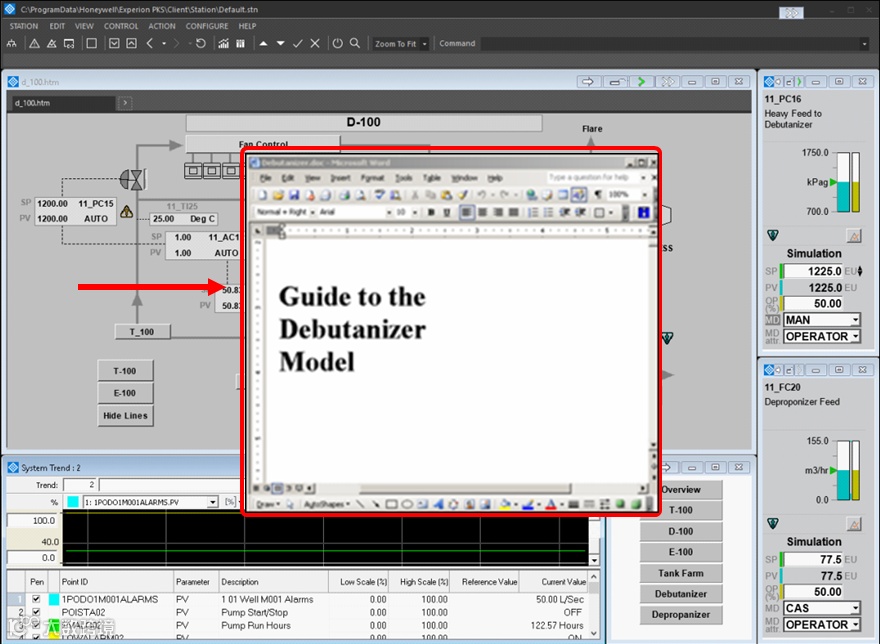Open the ACTION menu
Screen dimensions: 880x644
[162, 26]
